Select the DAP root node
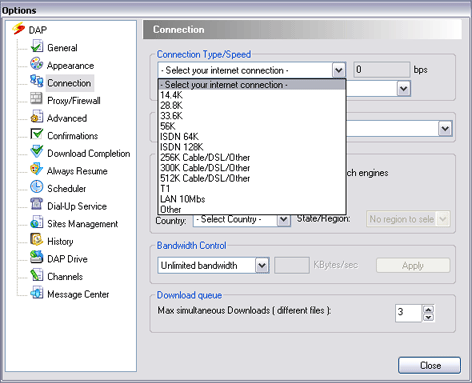This screenshot has height=383, width=472. [x=38, y=30]
